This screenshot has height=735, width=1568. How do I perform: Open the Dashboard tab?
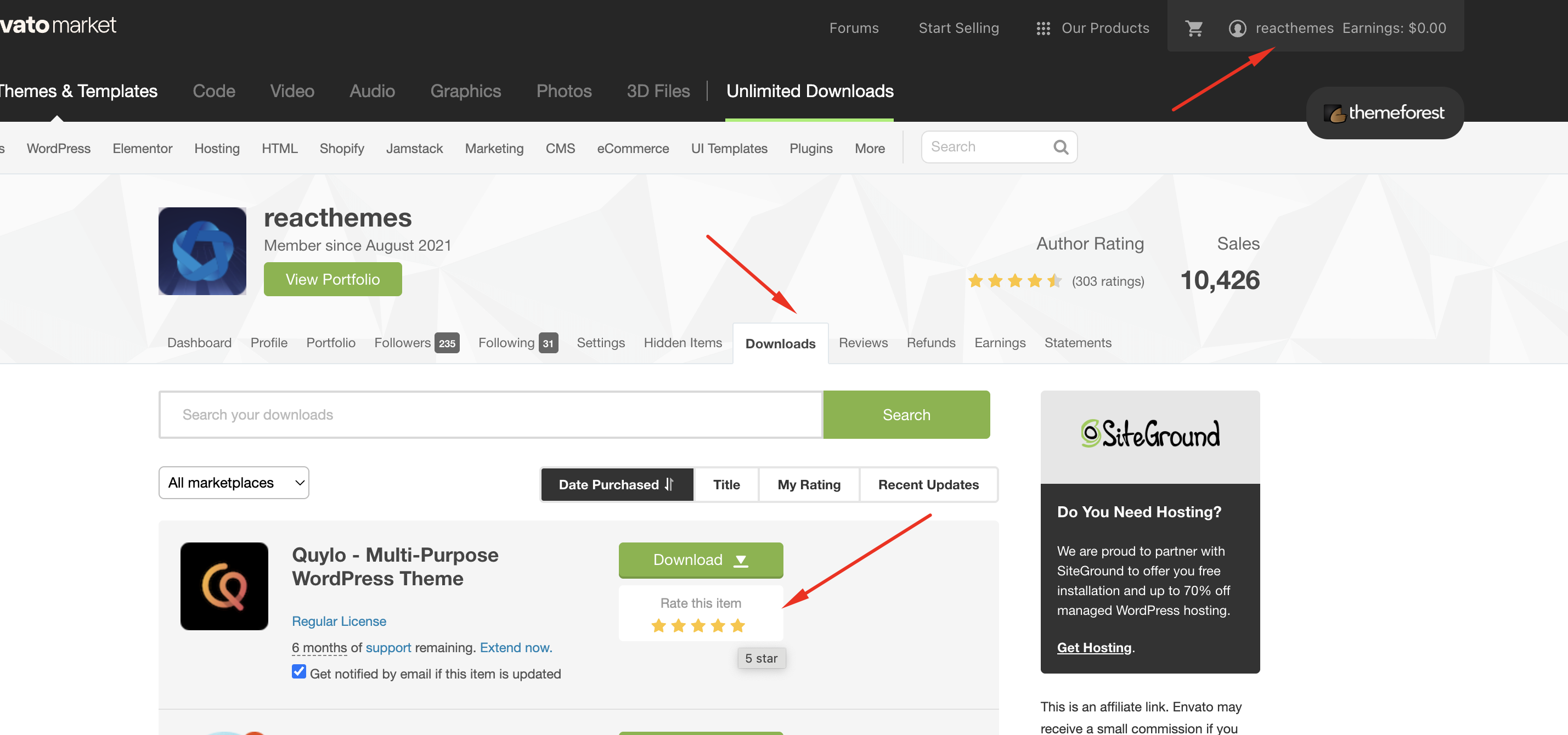(x=199, y=343)
